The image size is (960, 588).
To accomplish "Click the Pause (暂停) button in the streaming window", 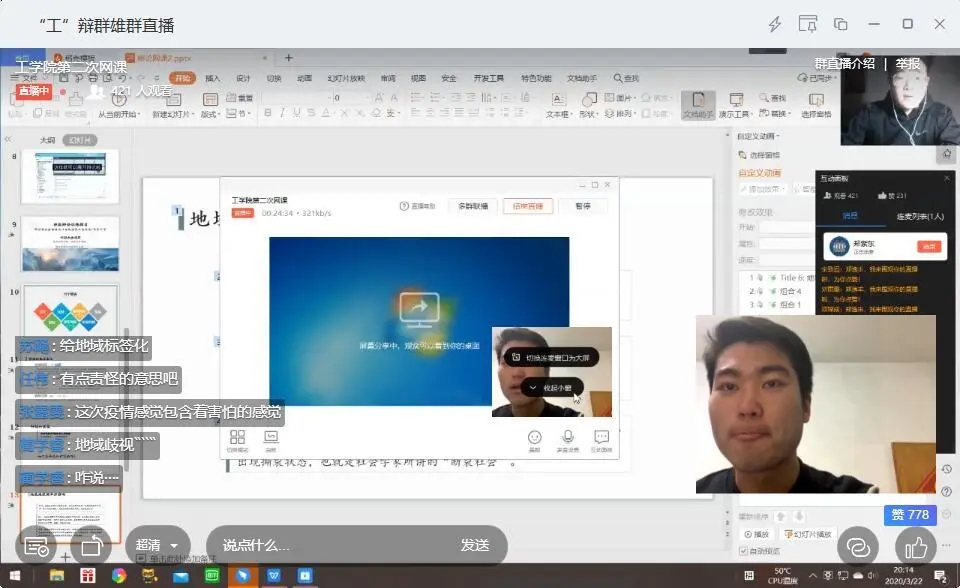I will [x=583, y=206].
